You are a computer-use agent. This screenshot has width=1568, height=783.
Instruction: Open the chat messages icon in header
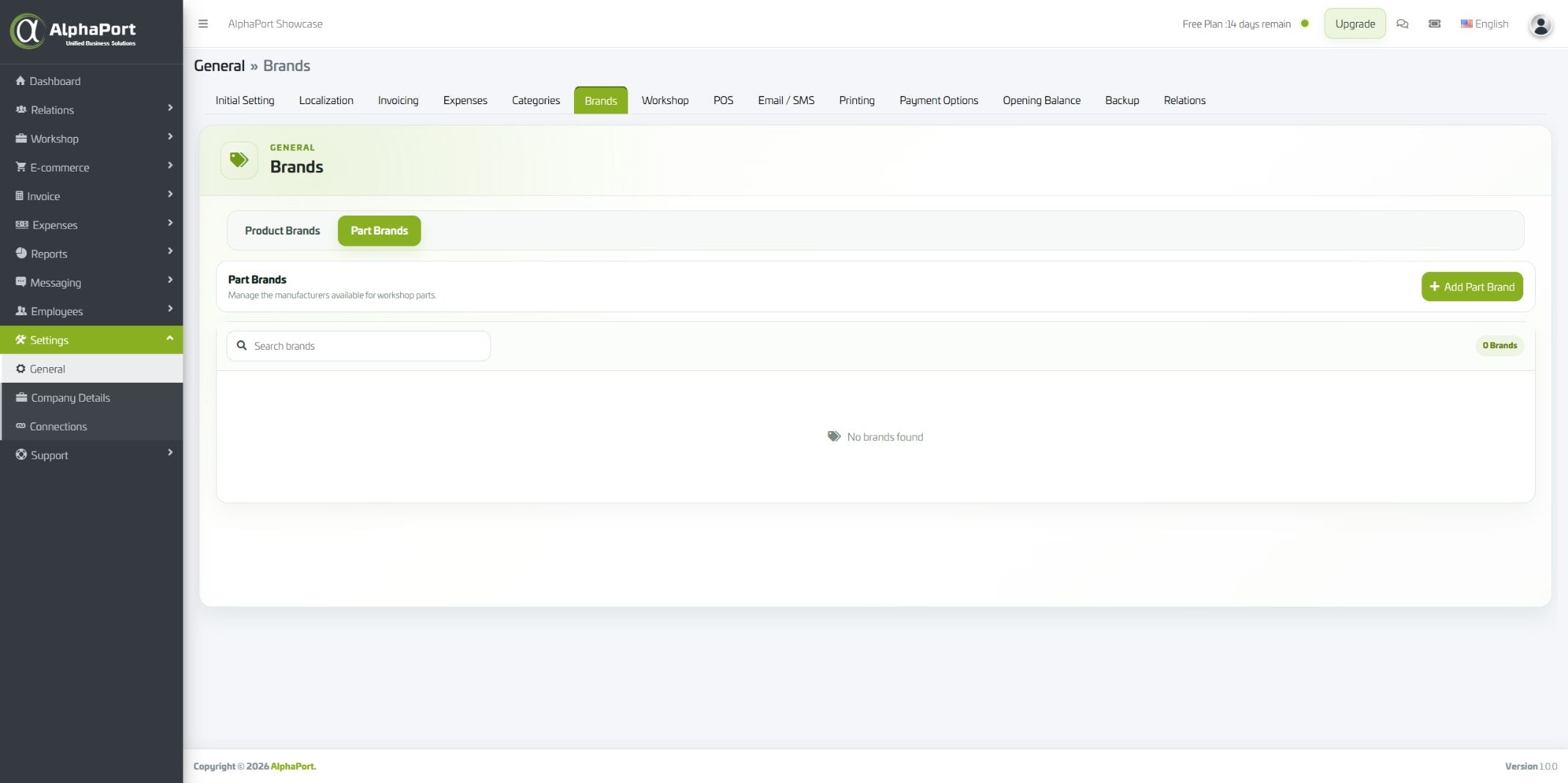click(x=1402, y=23)
